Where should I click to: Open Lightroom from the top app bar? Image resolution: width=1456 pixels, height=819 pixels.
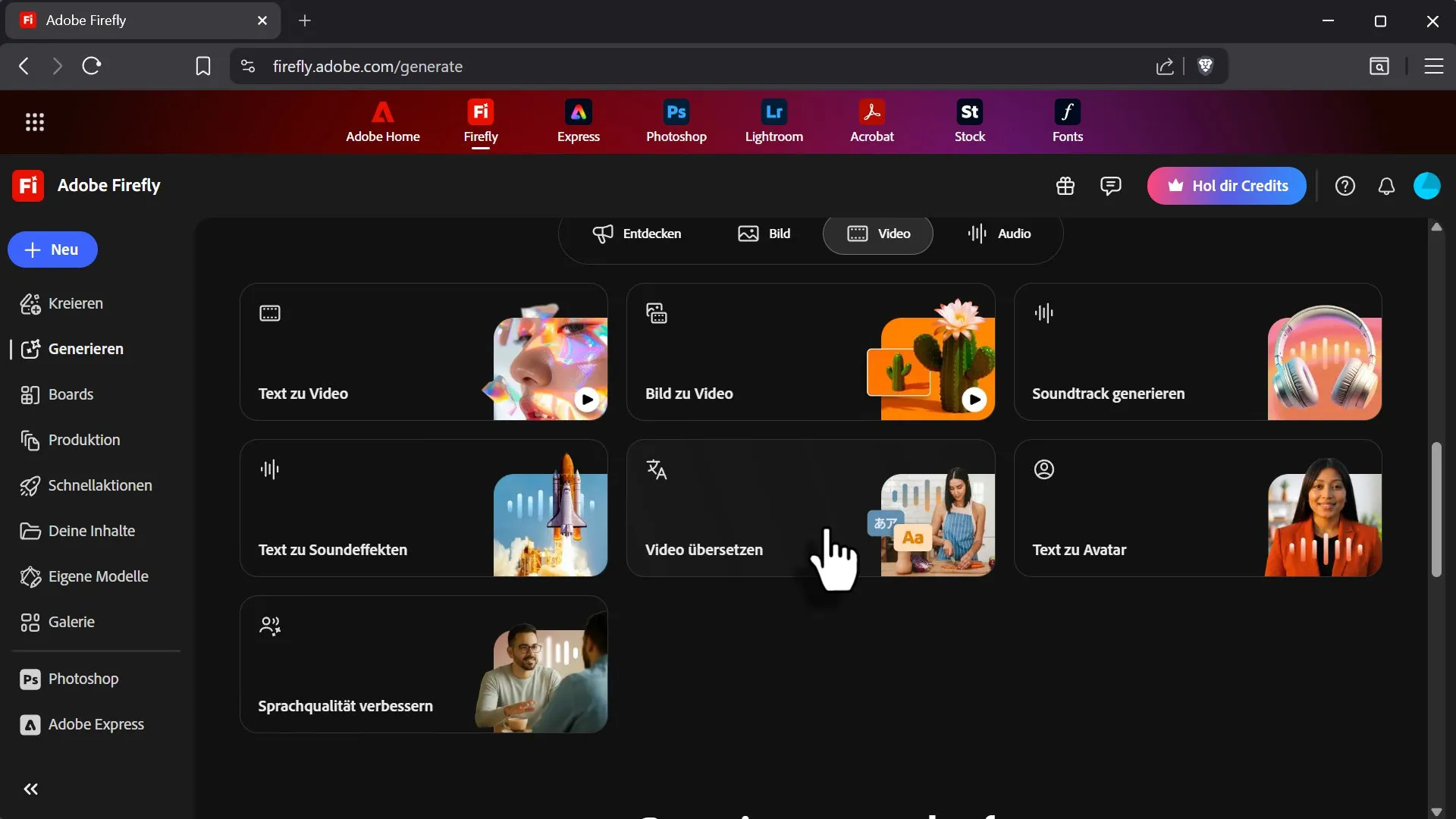pos(773,121)
